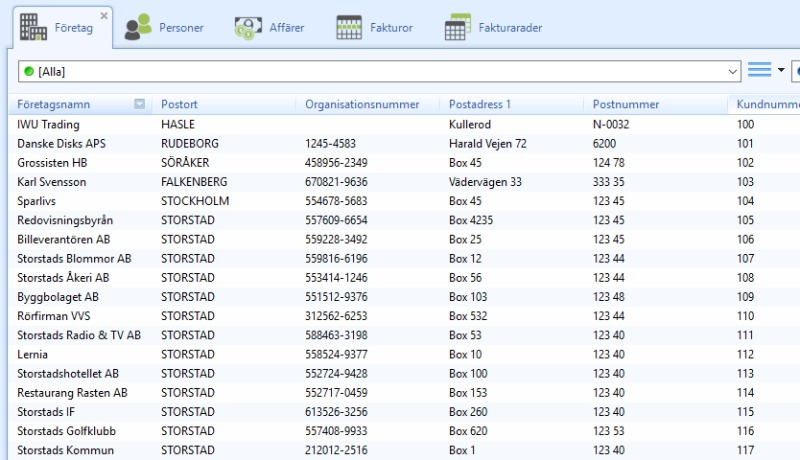Image resolution: width=800 pixels, height=460 pixels.
Task: Click the Vädervägen 33 address cell
Action: click(485, 182)
